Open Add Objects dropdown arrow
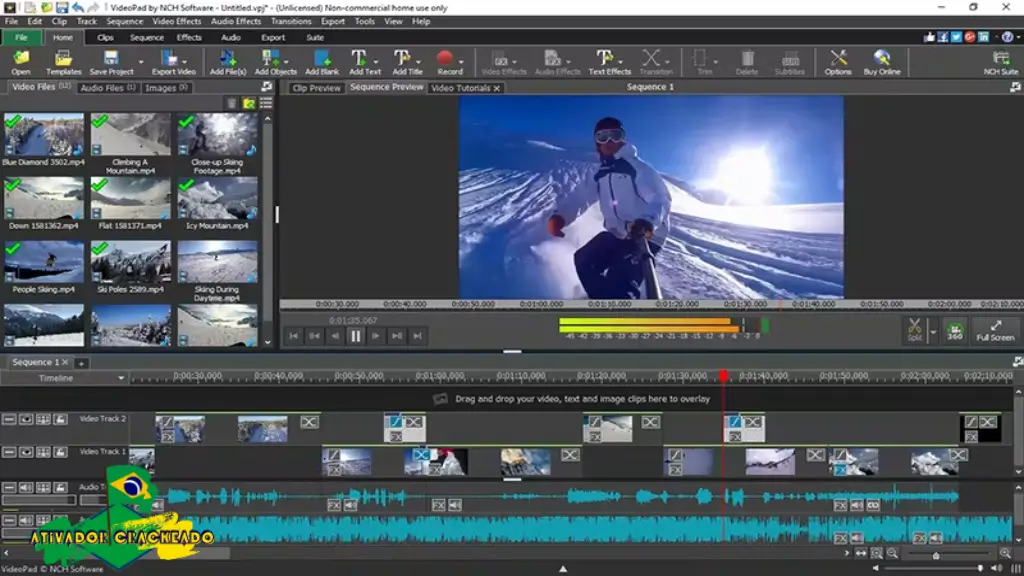Viewport: 1024px width, 576px height. click(287, 62)
